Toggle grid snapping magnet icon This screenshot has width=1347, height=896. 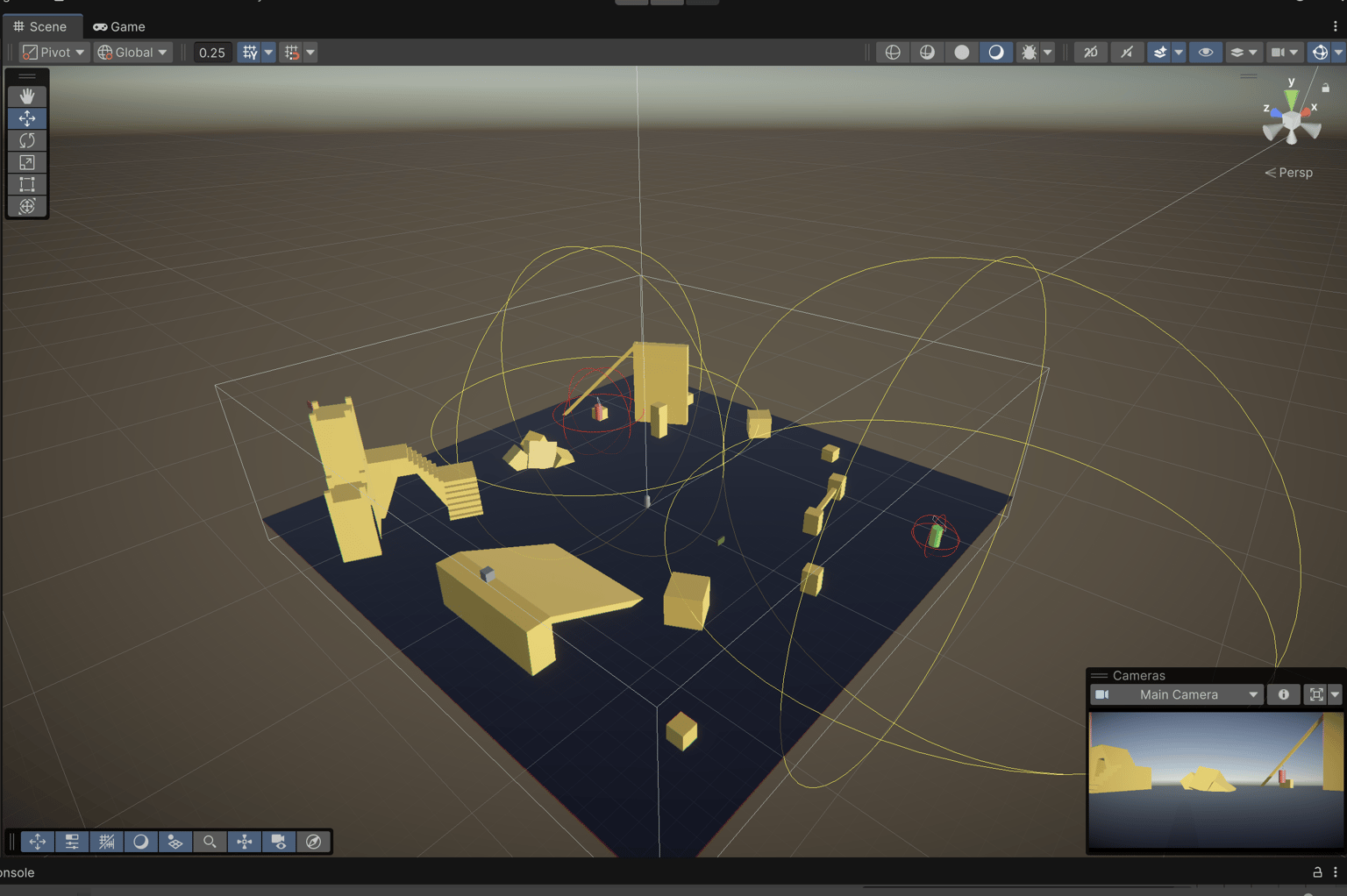tap(292, 53)
